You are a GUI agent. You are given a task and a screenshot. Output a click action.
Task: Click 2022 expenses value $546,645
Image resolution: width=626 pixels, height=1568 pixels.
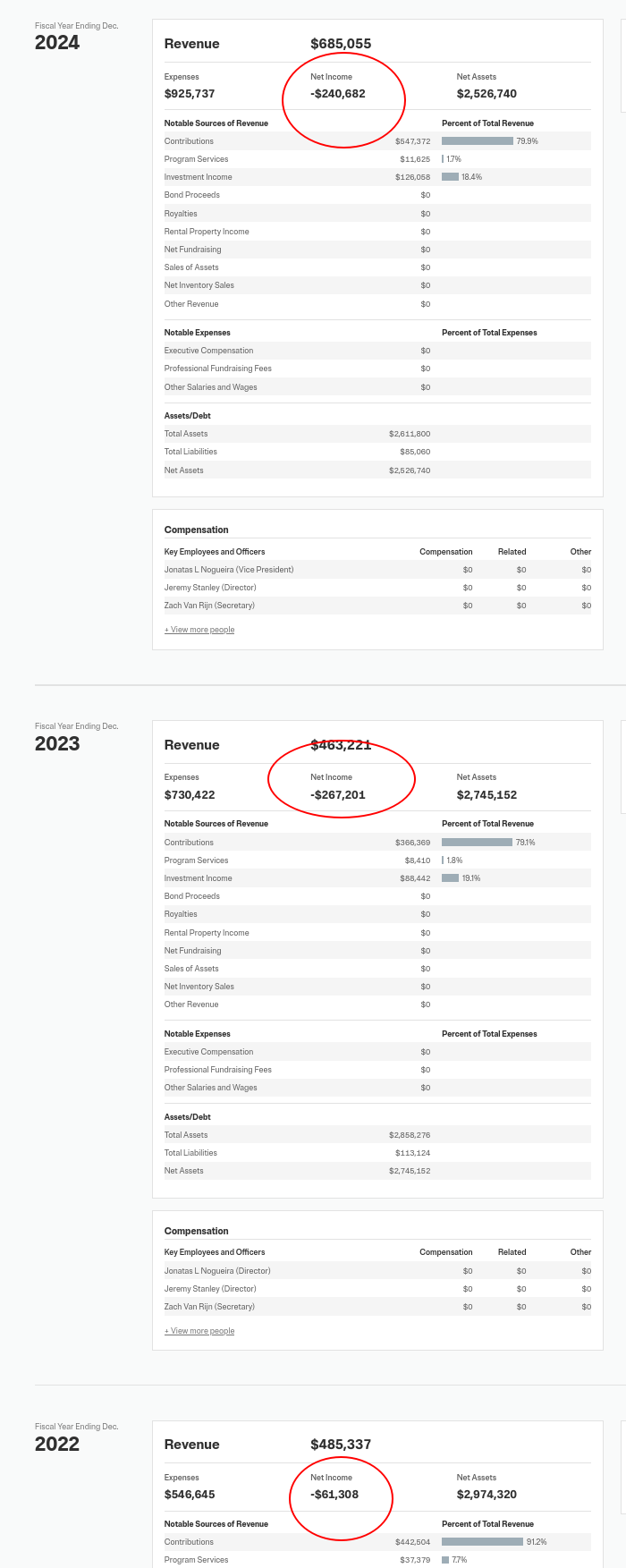[x=190, y=1495]
